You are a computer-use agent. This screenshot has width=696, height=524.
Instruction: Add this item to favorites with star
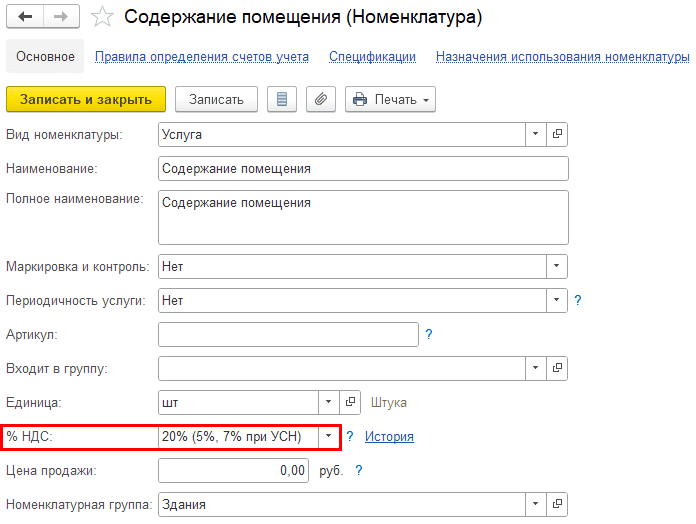point(101,17)
